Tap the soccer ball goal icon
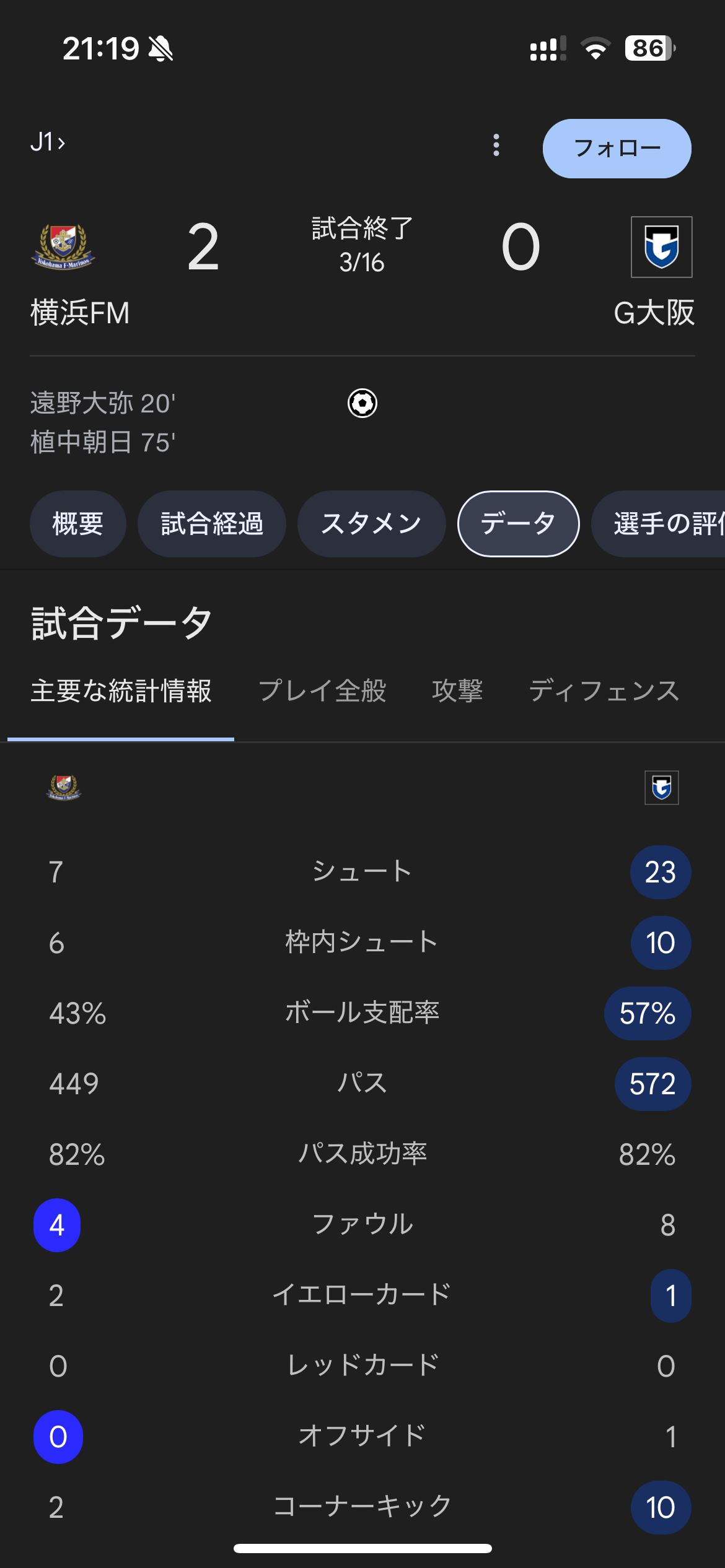725x1568 pixels. coord(362,403)
